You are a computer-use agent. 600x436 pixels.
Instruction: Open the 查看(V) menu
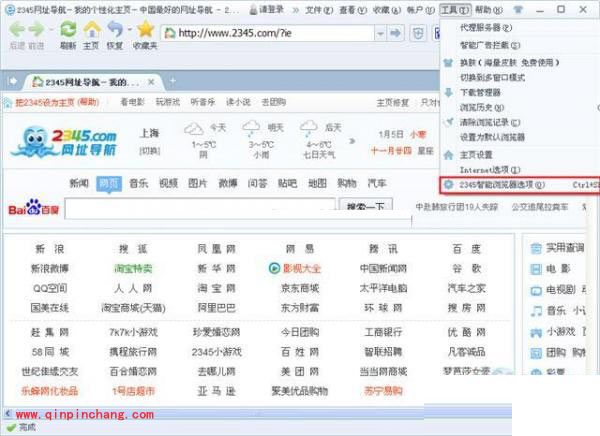click(353, 10)
